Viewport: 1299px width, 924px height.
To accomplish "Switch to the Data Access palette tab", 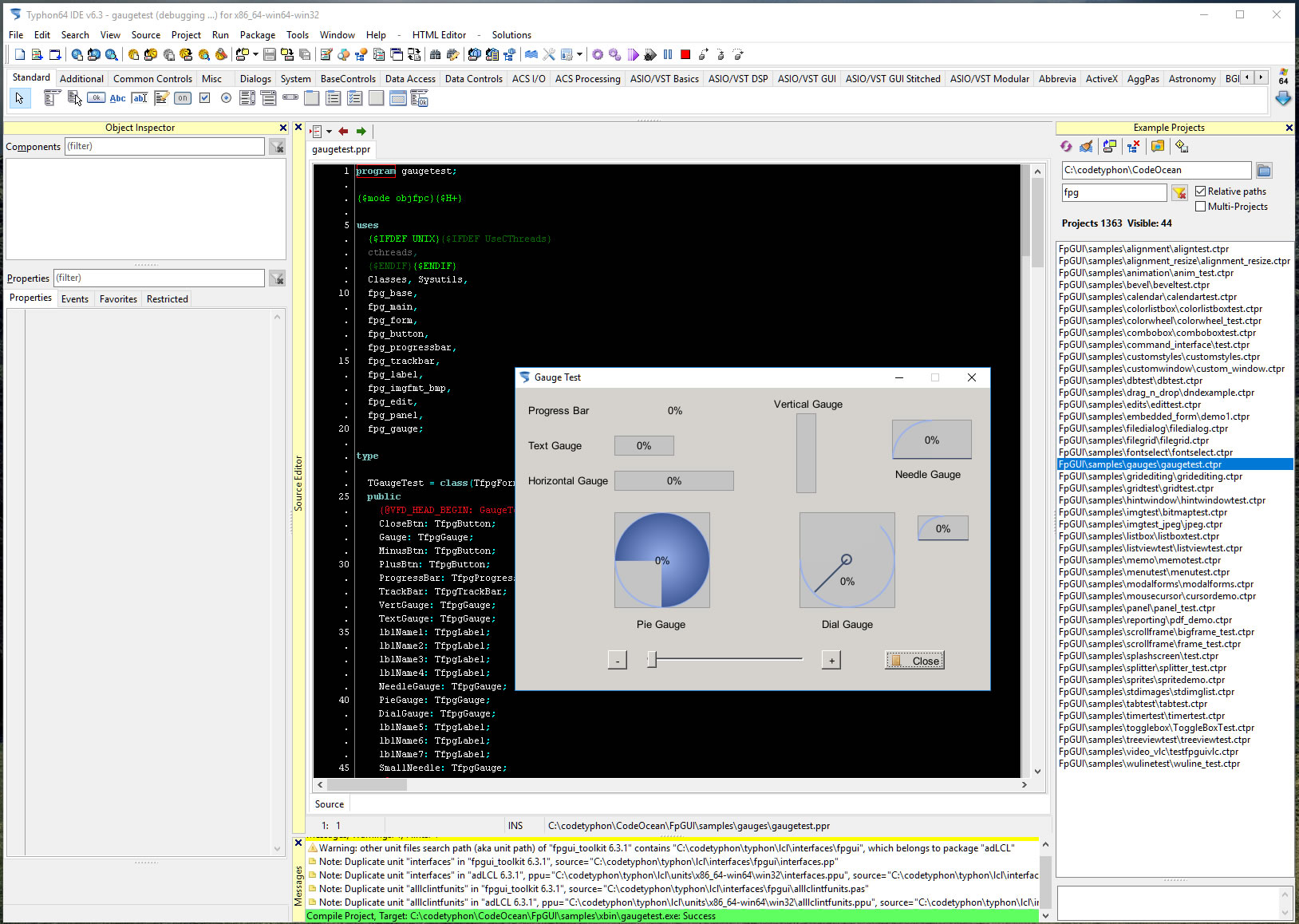I will coord(410,78).
